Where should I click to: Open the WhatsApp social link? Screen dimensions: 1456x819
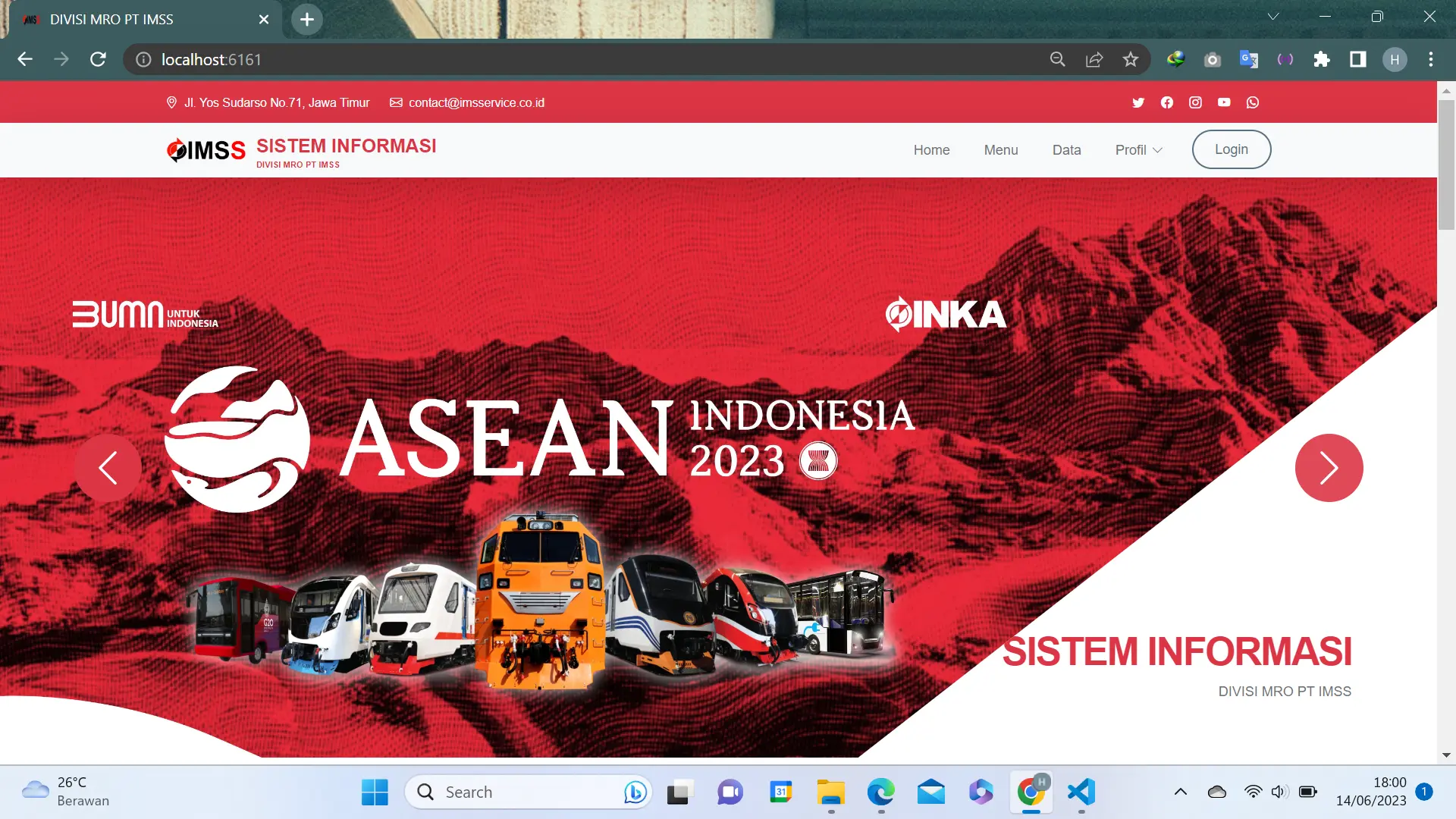tap(1253, 102)
